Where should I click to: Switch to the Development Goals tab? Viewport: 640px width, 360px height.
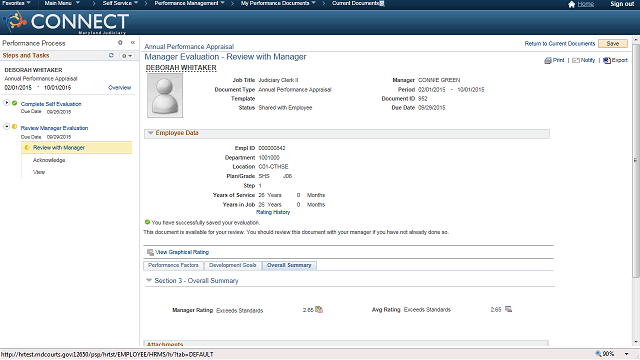click(x=233, y=265)
